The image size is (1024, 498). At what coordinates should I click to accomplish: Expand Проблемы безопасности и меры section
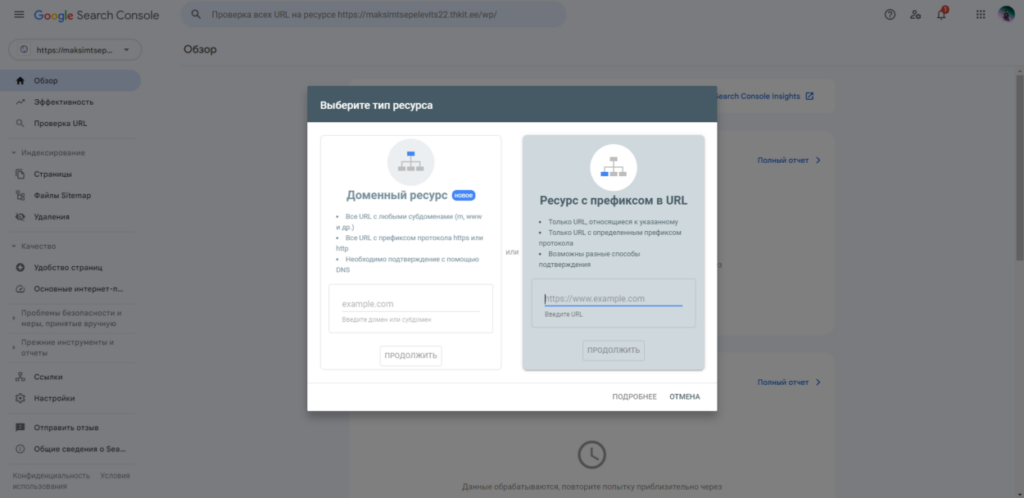14,319
